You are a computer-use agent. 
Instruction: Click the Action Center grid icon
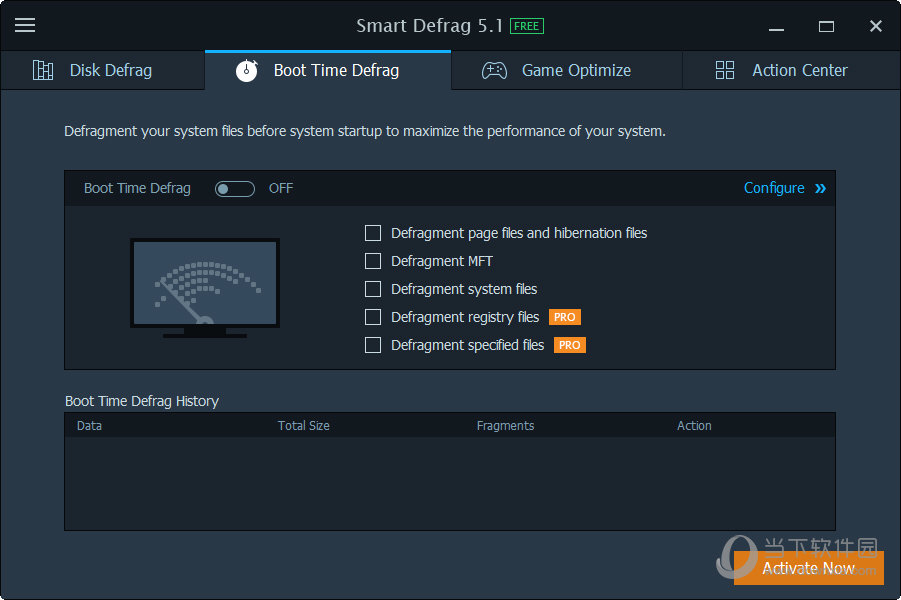[x=725, y=70]
